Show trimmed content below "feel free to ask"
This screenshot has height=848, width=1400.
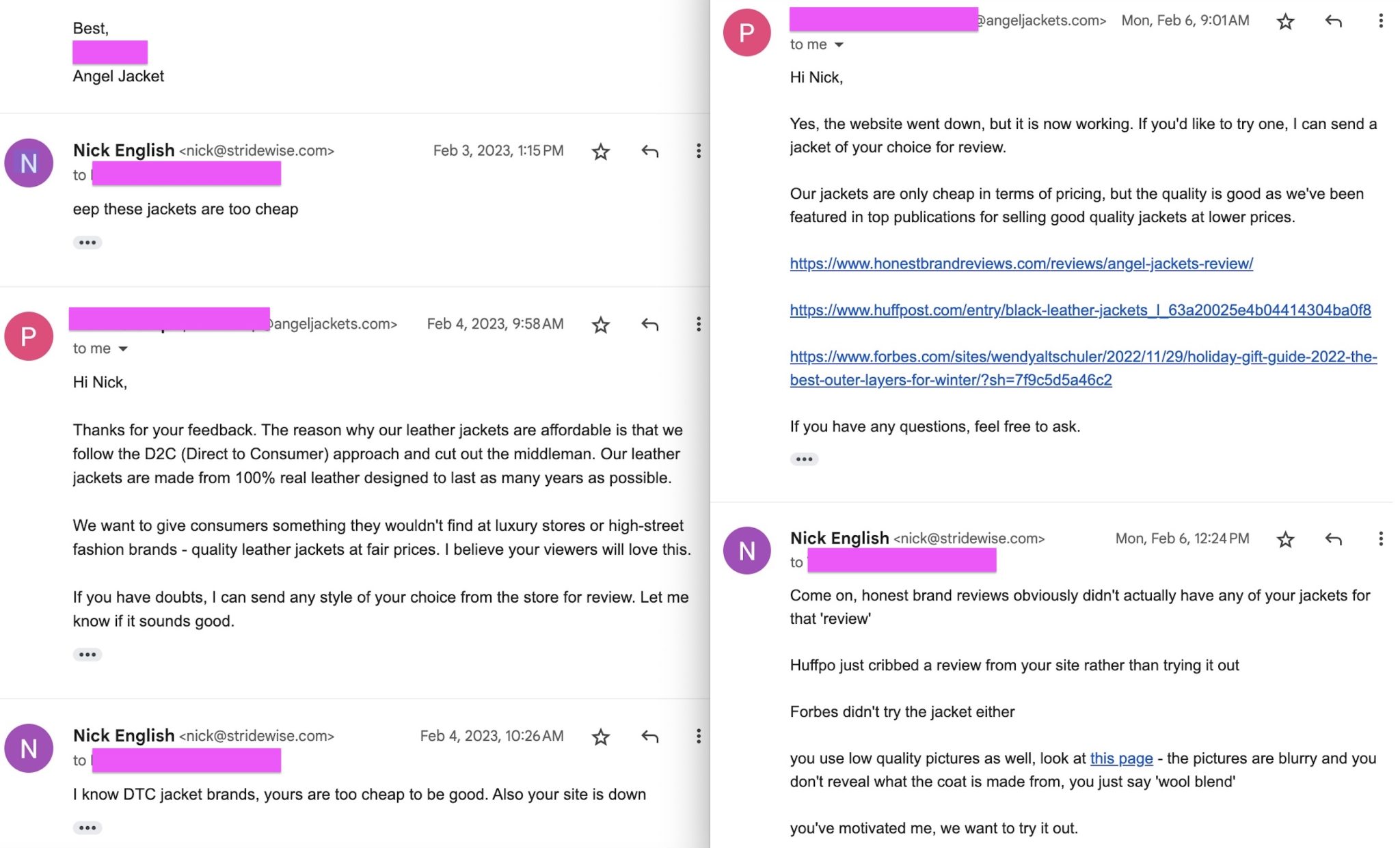pyautogui.click(x=804, y=459)
